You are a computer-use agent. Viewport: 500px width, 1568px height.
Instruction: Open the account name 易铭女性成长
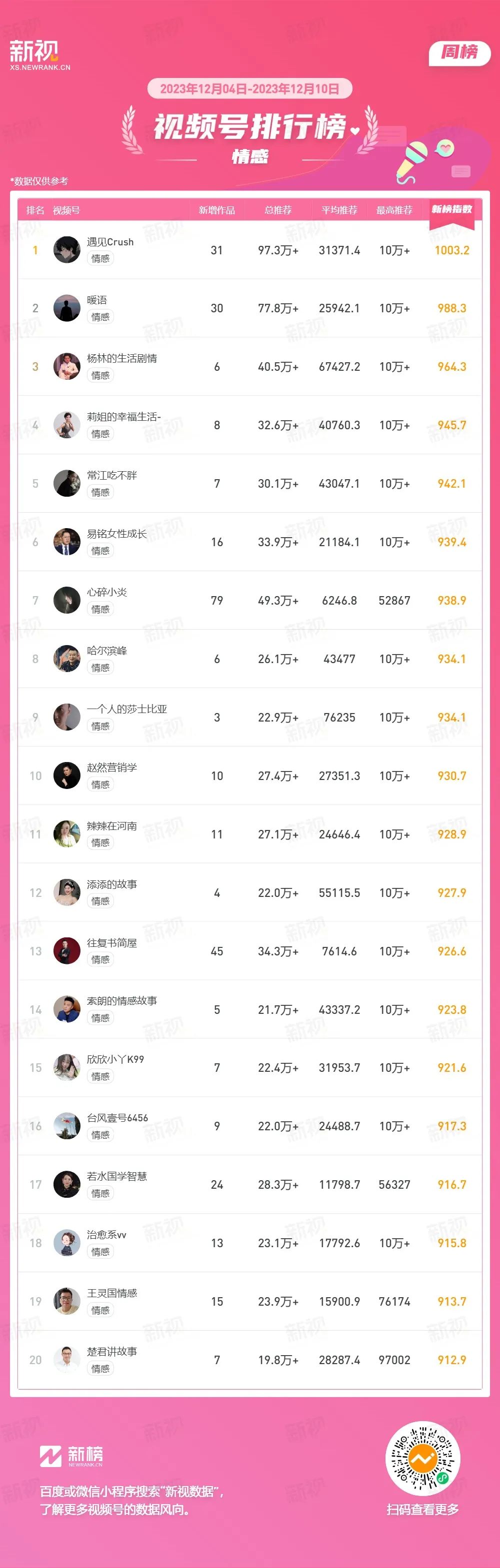[117, 534]
